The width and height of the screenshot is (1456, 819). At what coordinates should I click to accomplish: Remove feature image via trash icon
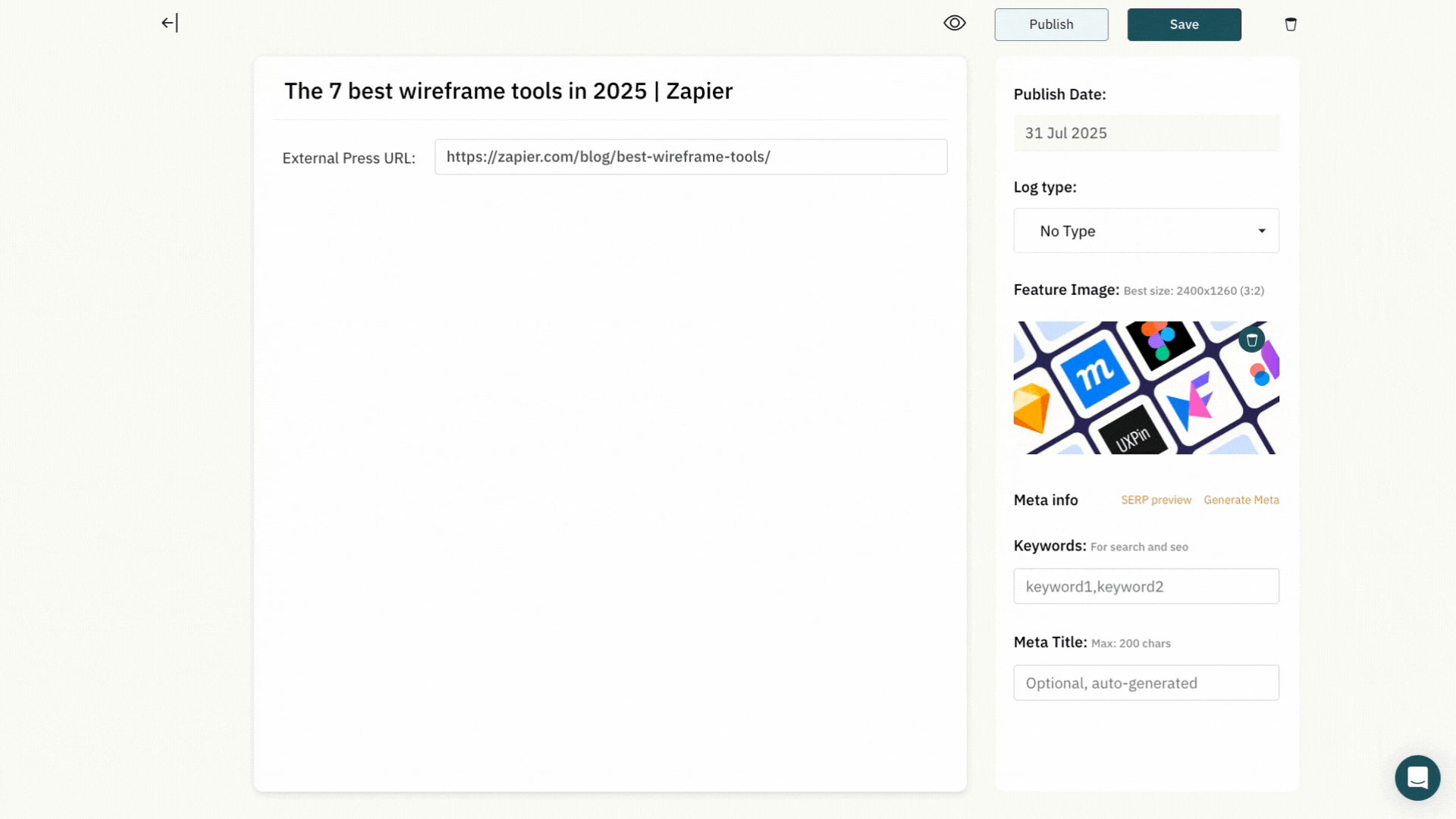pos(1251,340)
